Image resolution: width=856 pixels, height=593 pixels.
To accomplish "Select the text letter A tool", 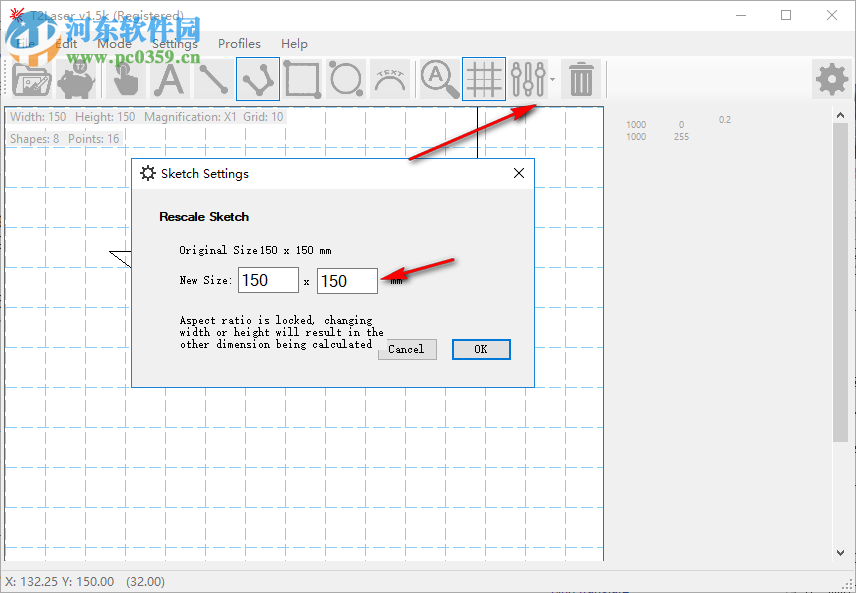I will (170, 80).
